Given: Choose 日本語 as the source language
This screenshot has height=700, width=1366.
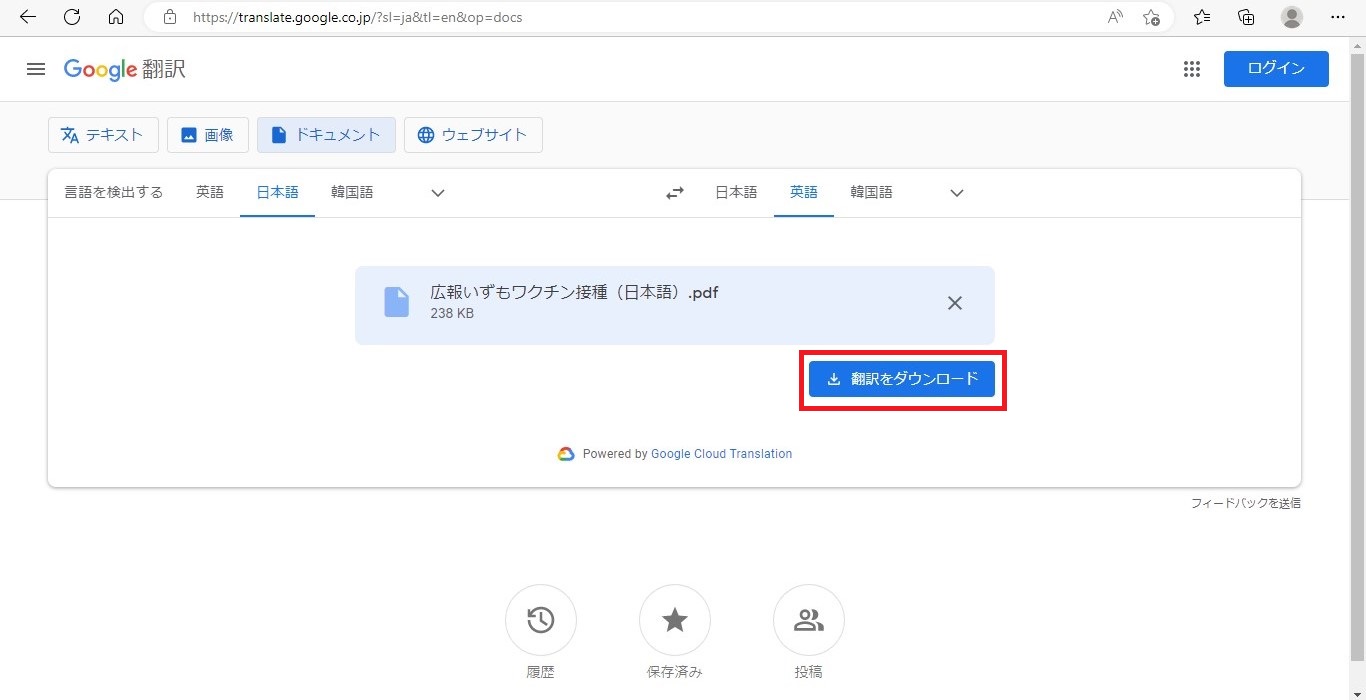Looking at the screenshot, I should tap(278, 192).
